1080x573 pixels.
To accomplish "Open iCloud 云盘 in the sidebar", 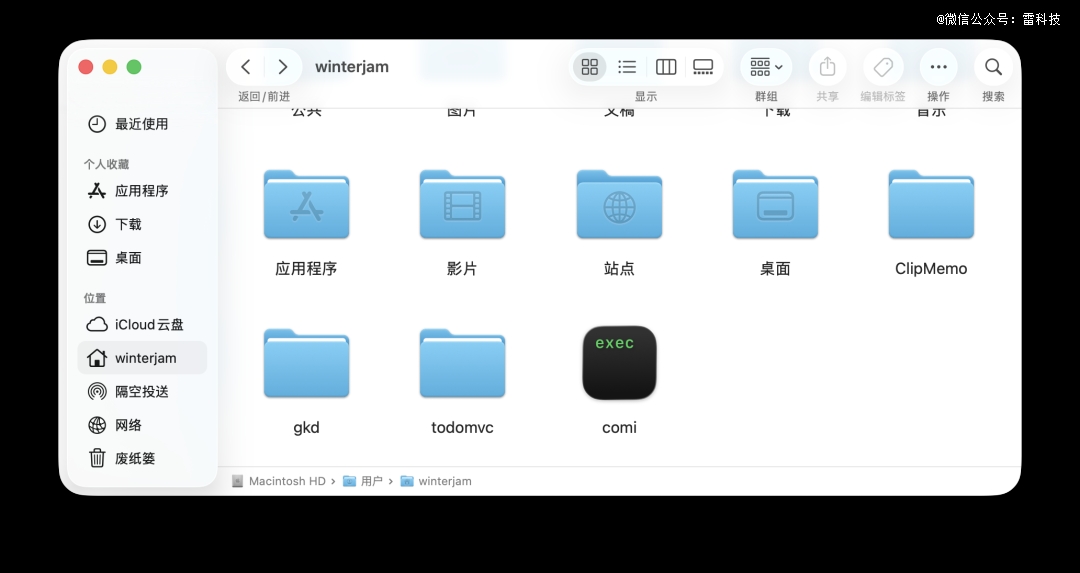I will coord(142,324).
